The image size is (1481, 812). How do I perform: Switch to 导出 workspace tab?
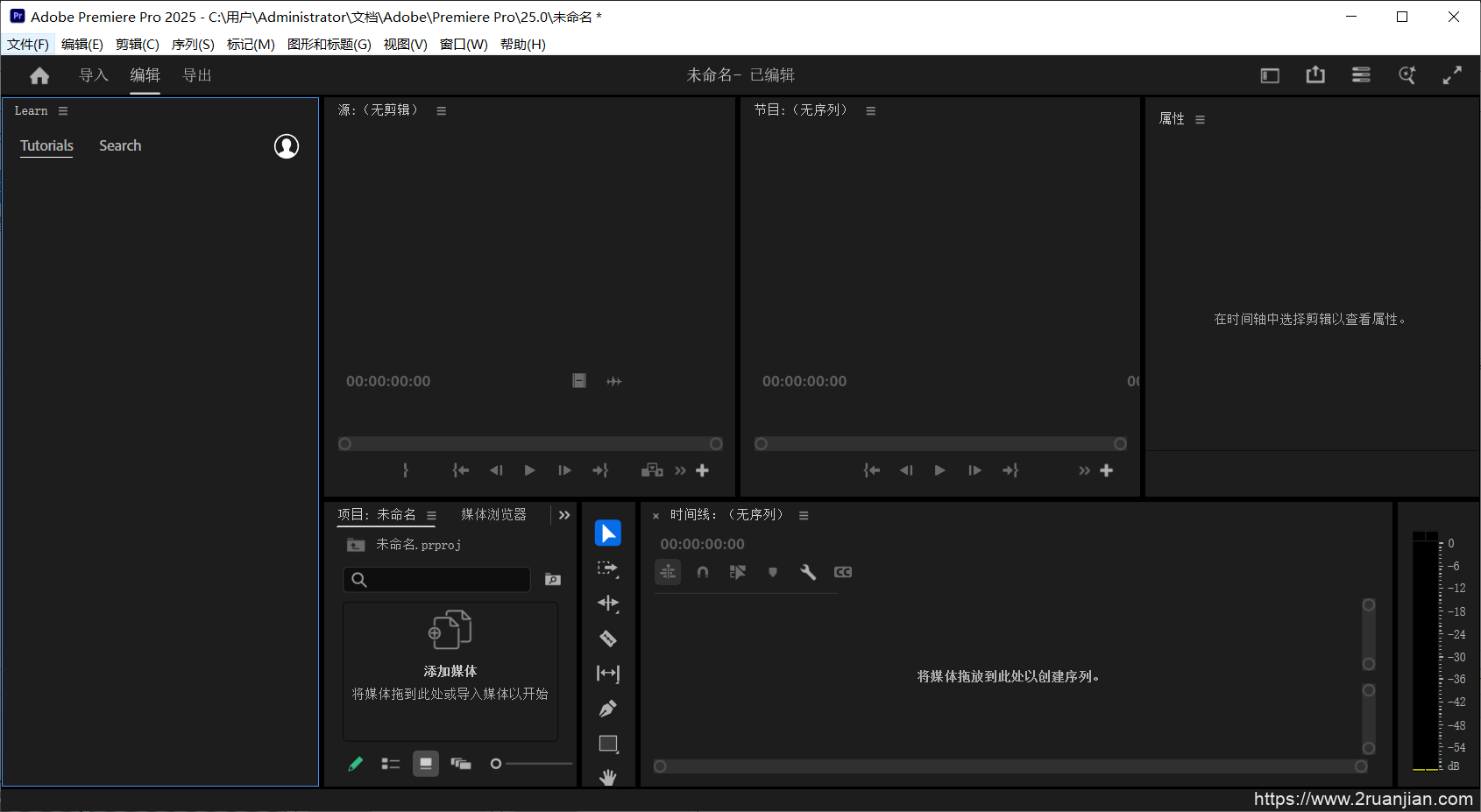[x=197, y=75]
